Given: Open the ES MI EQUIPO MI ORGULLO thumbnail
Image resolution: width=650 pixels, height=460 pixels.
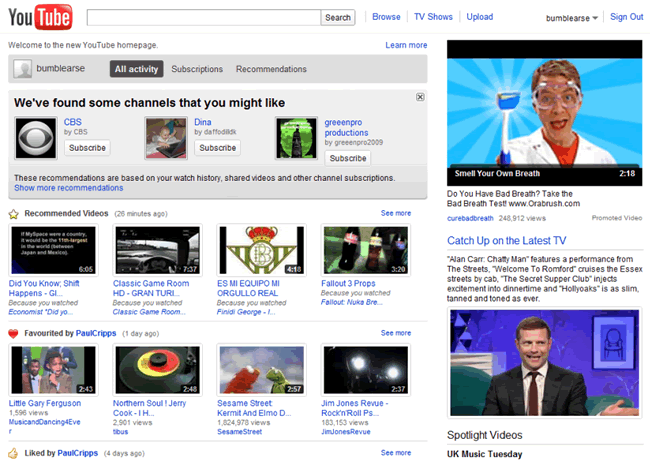Looking at the screenshot, I should 262,250.
